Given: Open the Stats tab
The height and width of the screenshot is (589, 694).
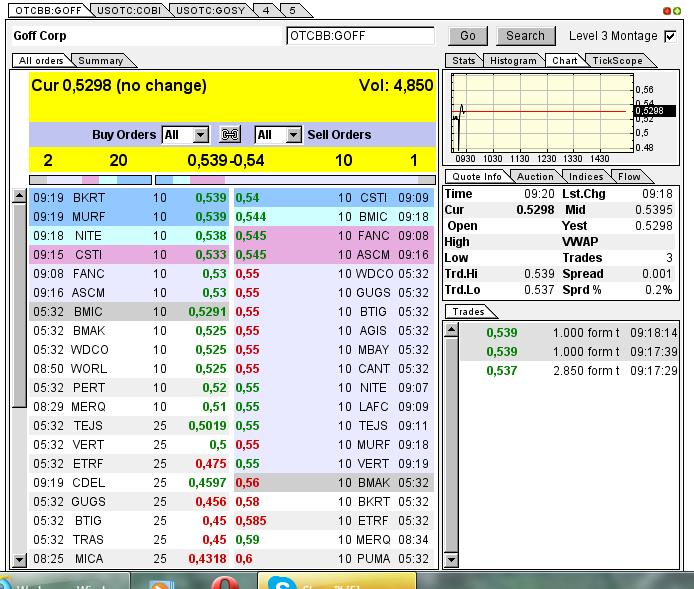Looking at the screenshot, I should 463,61.
